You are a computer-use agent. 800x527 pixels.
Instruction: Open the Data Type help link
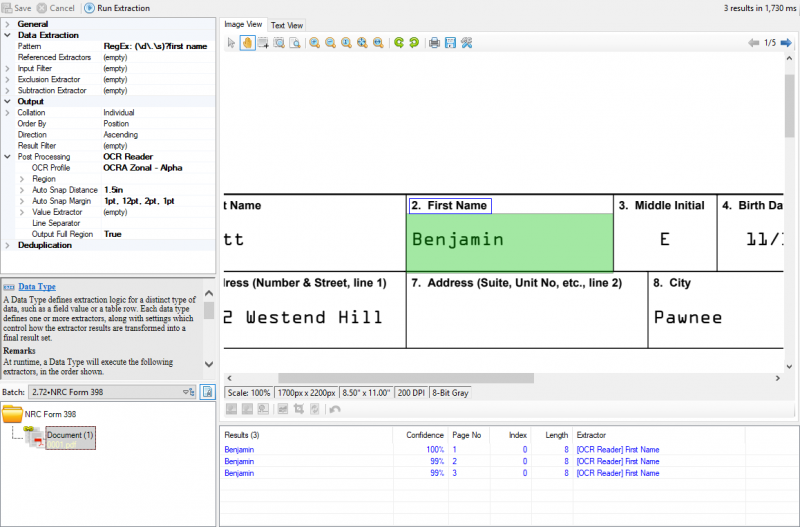click(37, 286)
